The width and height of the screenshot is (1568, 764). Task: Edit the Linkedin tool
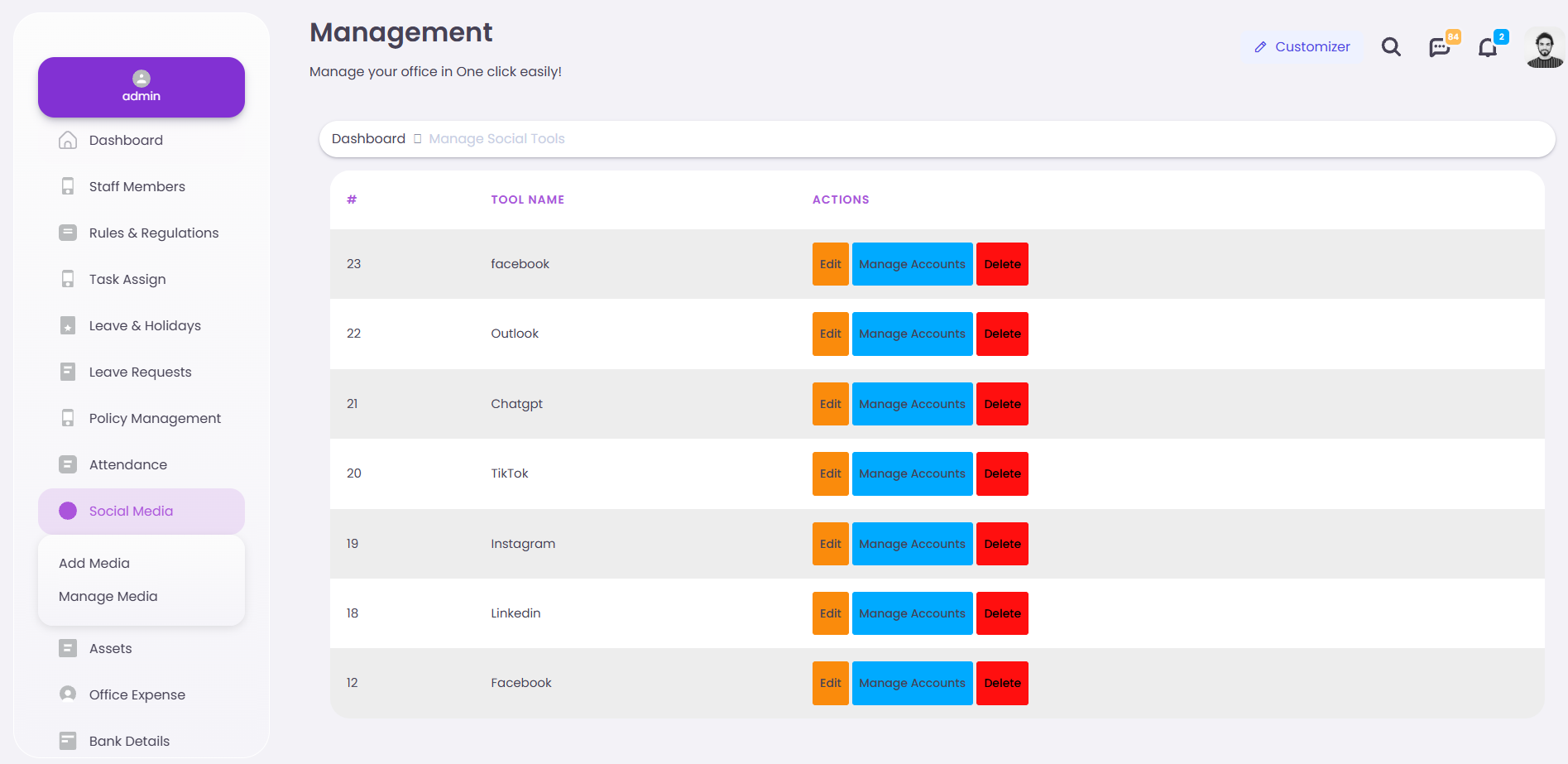coord(831,613)
